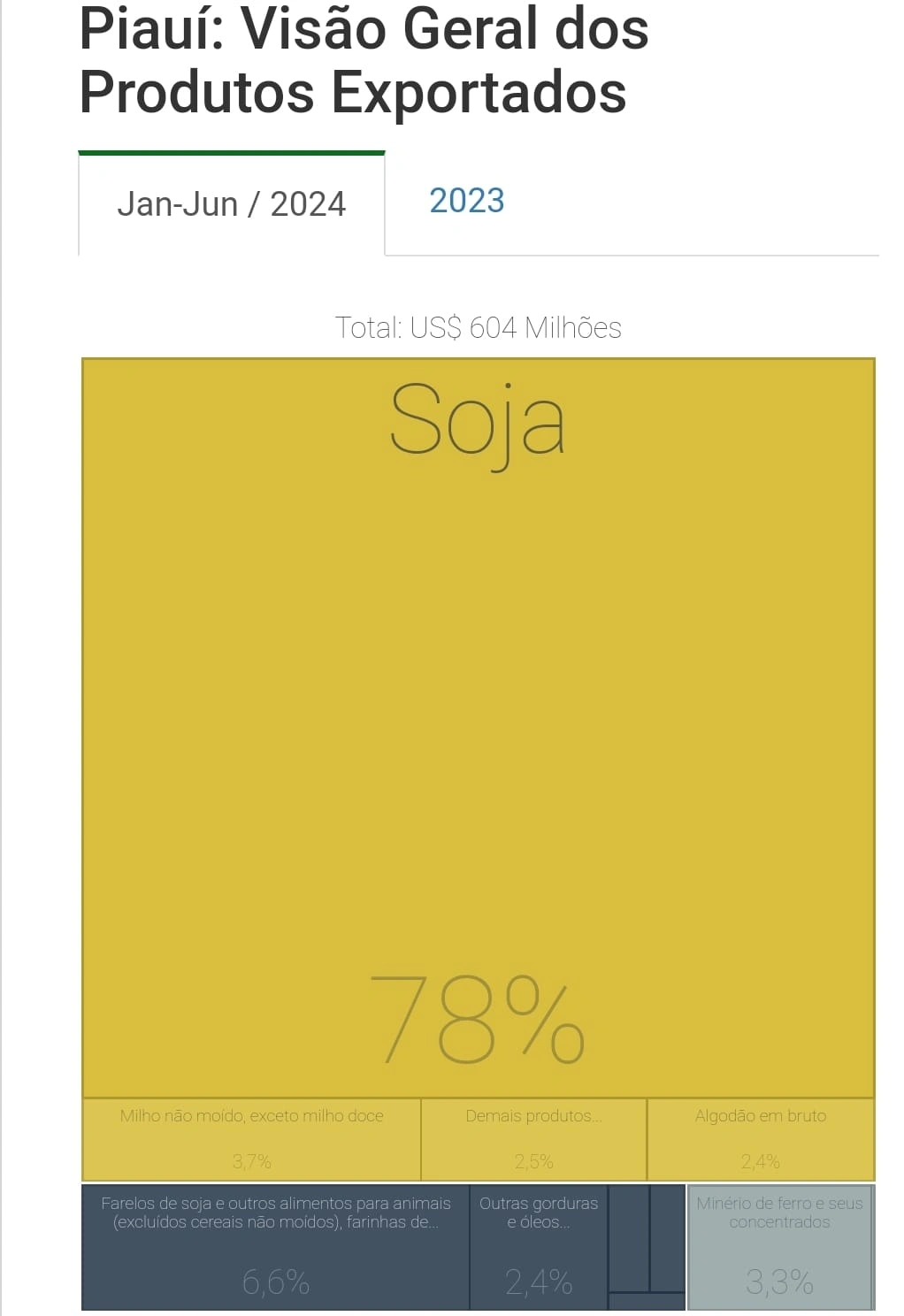Select the Demais produtos treemap cell

534,1139
